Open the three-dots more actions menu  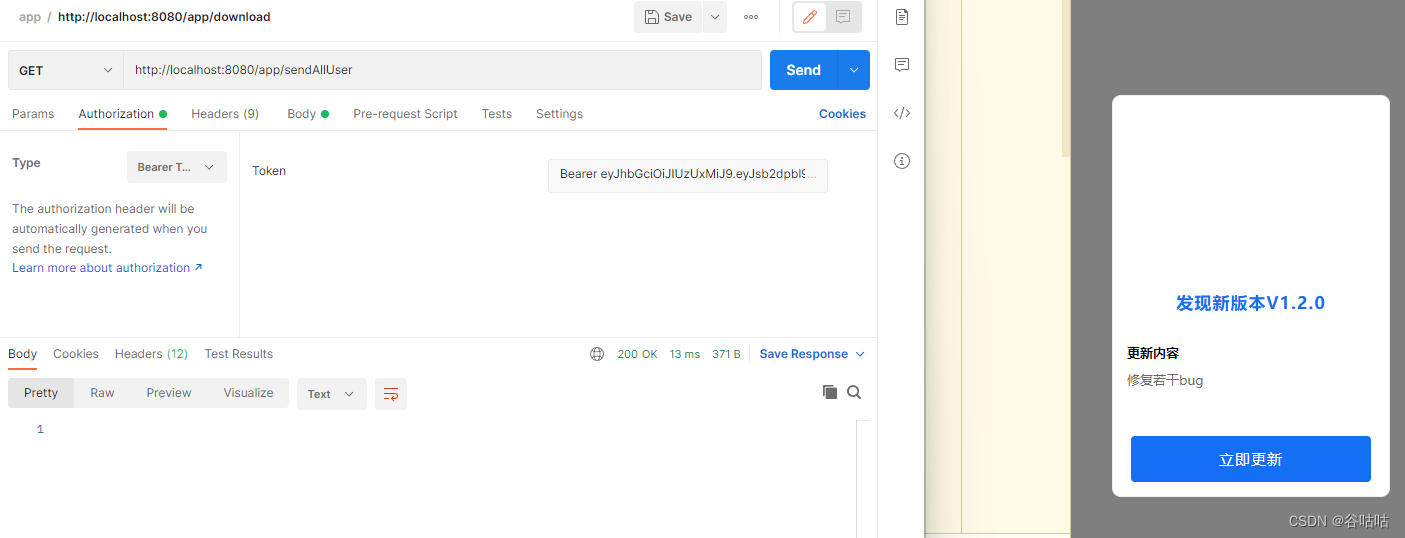click(751, 17)
